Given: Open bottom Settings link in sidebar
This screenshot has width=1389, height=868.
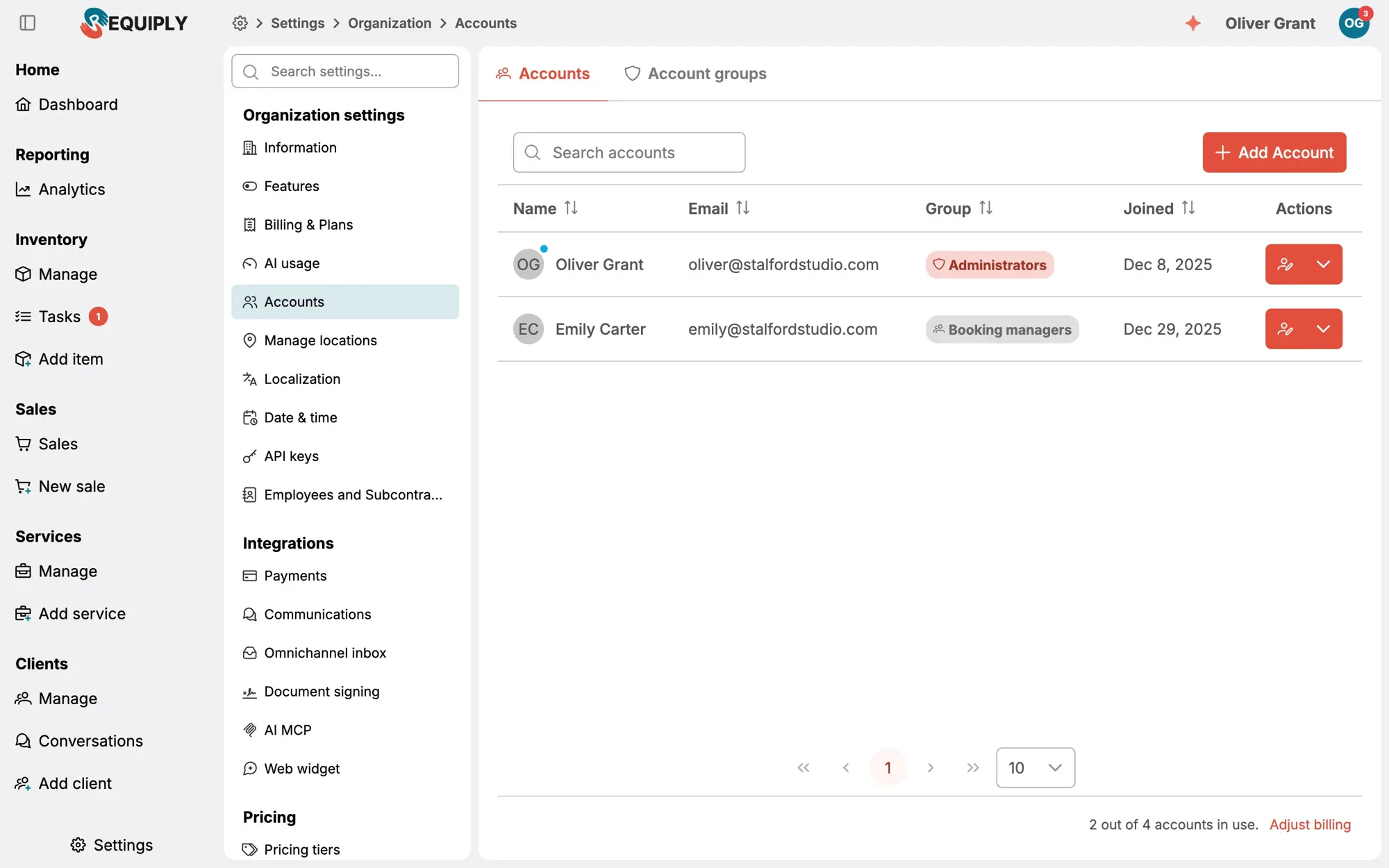Looking at the screenshot, I should coord(112,844).
